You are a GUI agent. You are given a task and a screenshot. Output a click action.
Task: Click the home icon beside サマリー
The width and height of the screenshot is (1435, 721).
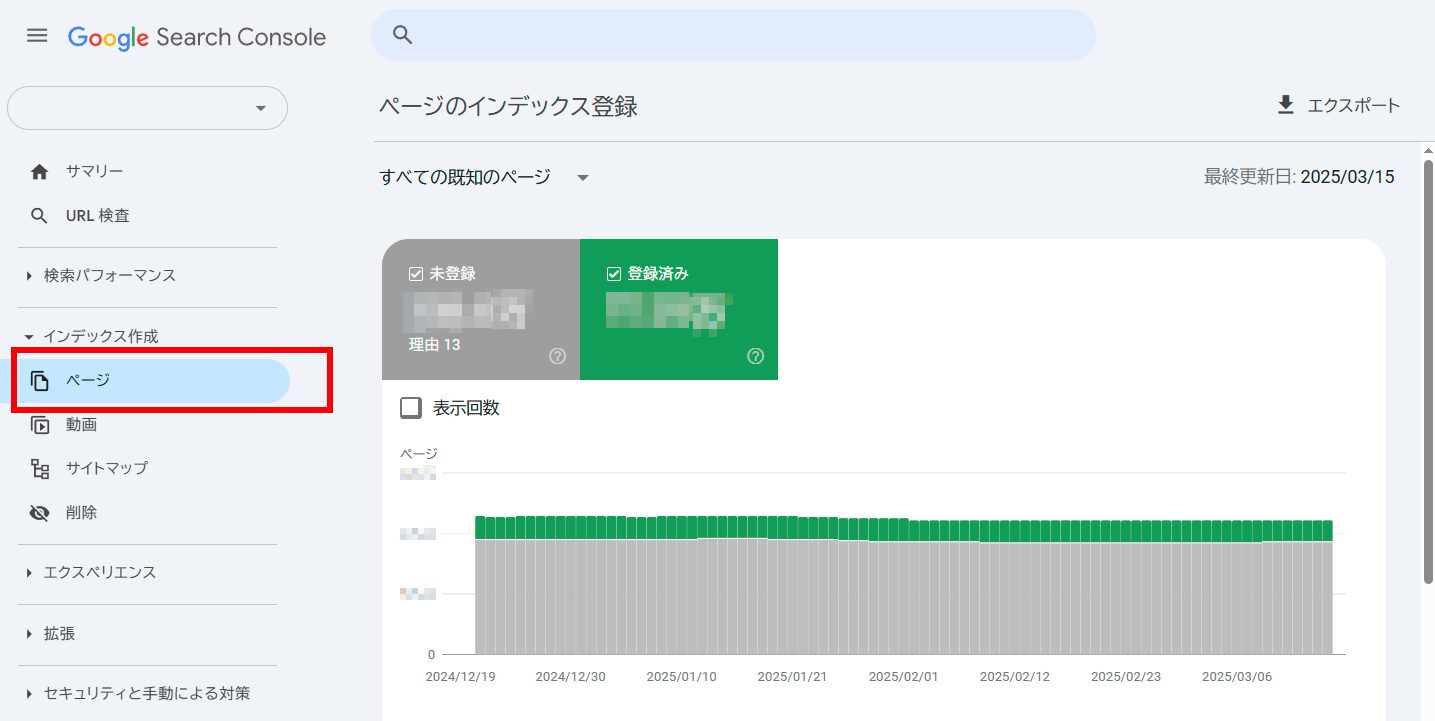[x=39, y=172]
